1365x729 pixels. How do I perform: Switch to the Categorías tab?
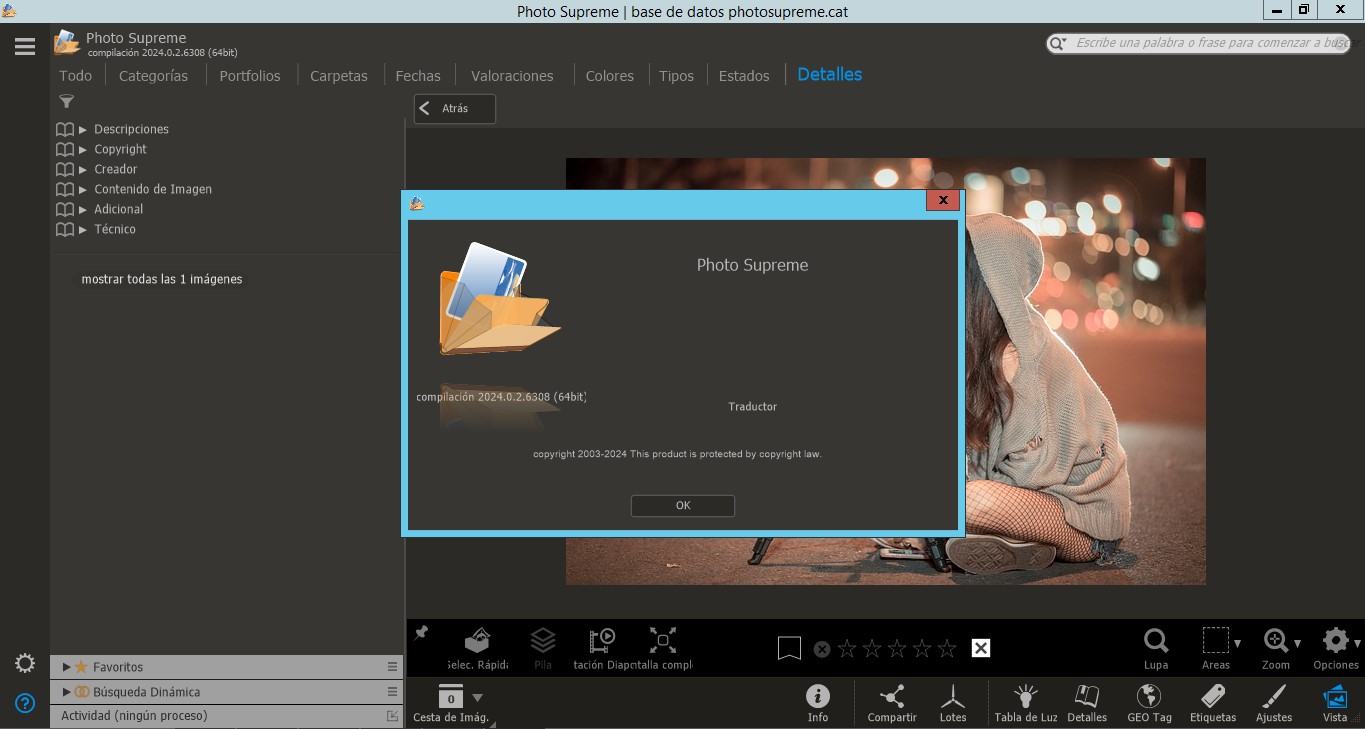pyautogui.click(x=153, y=76)
